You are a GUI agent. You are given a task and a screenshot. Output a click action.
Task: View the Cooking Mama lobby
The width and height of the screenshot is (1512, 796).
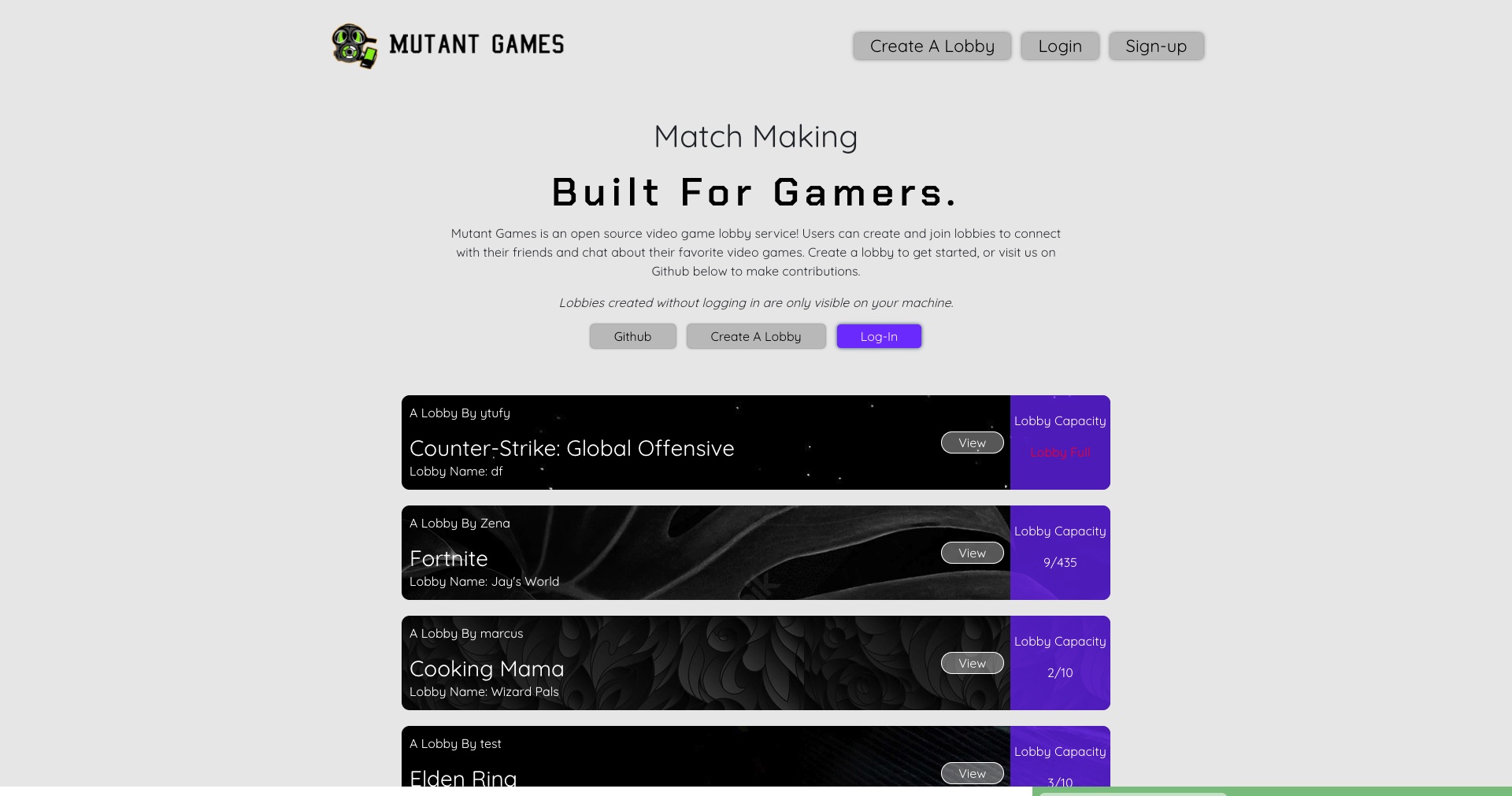[x=972, y=664]
